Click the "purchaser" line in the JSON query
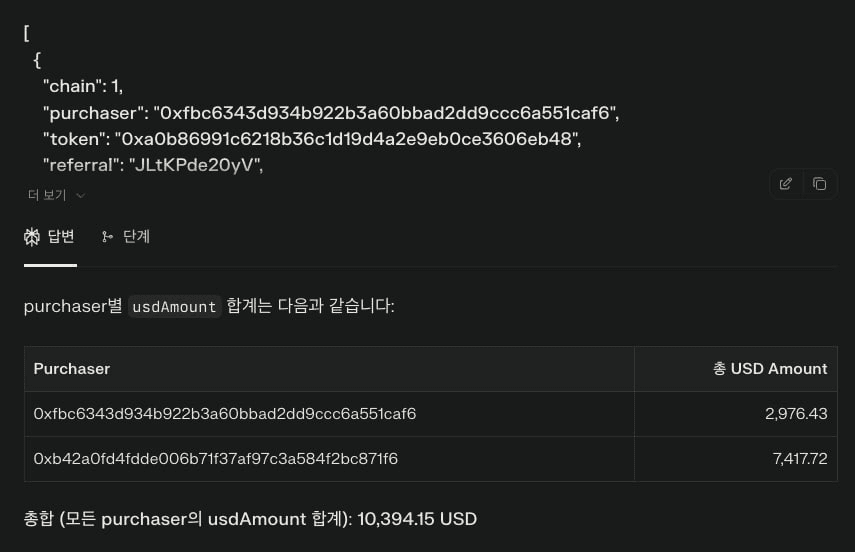 [x=331, y=113]
